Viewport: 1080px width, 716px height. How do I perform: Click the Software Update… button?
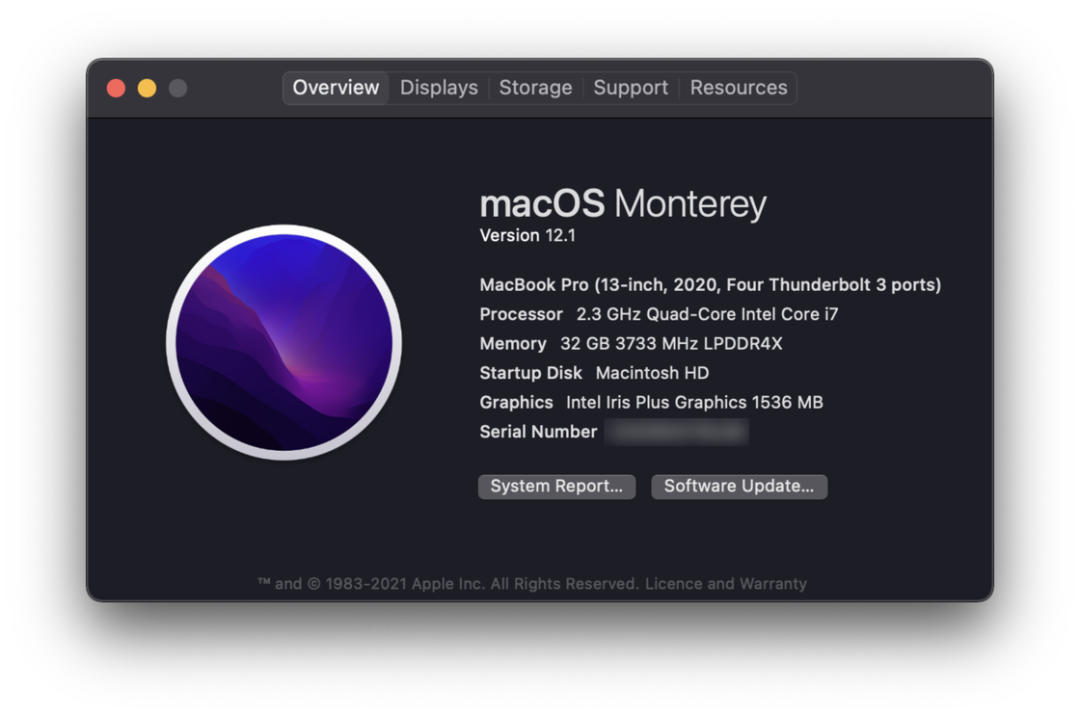(x=739, y=487)
